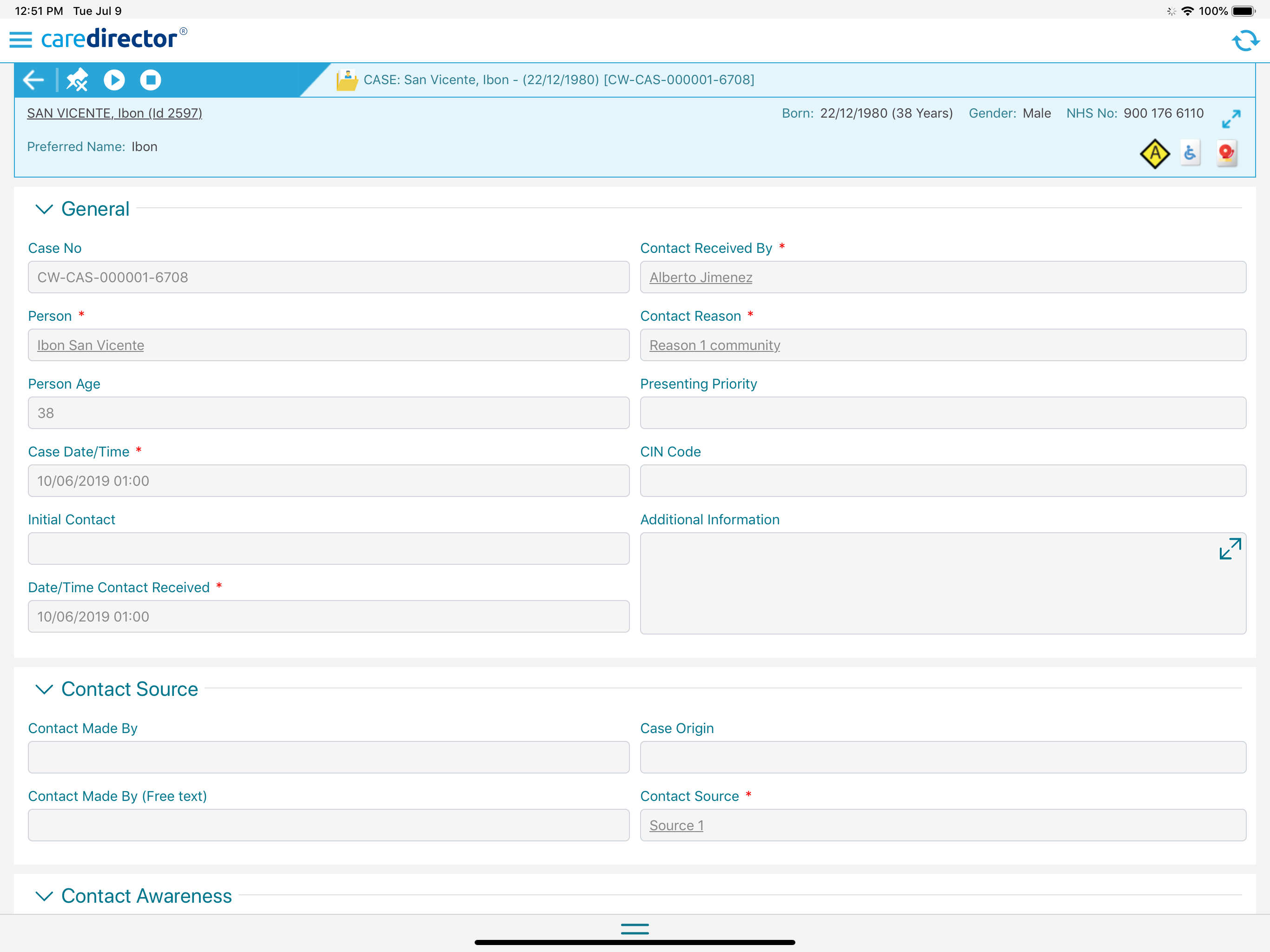Screen dimensions: 1270x952
Task: Select the Case No field
Action: point(328,278)
